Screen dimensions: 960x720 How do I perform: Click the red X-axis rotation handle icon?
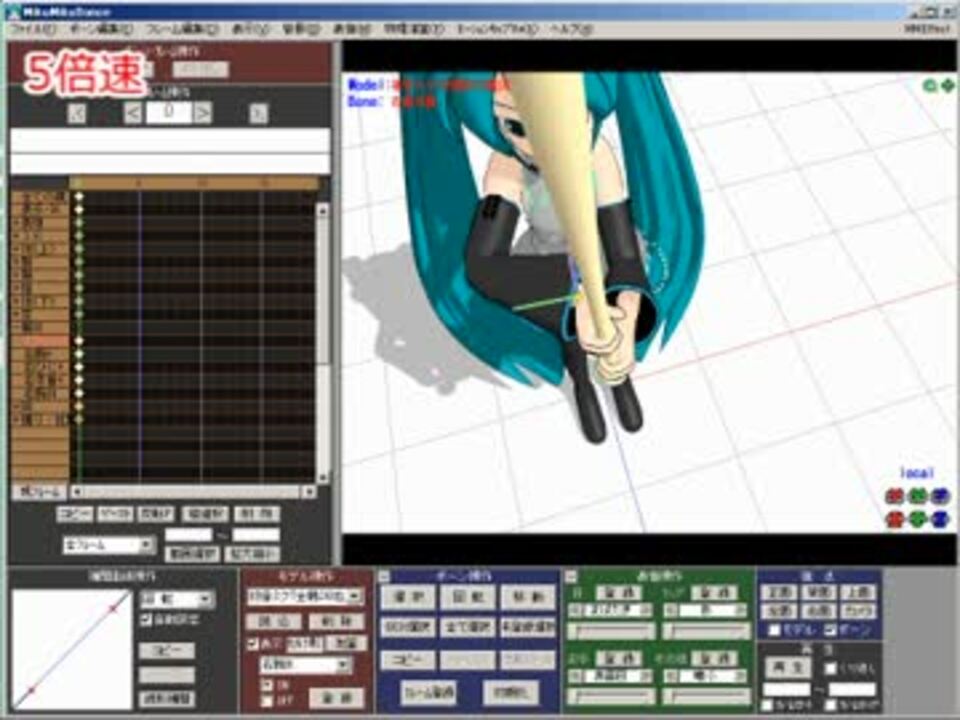pyautogui.click(x=895, y=496)
